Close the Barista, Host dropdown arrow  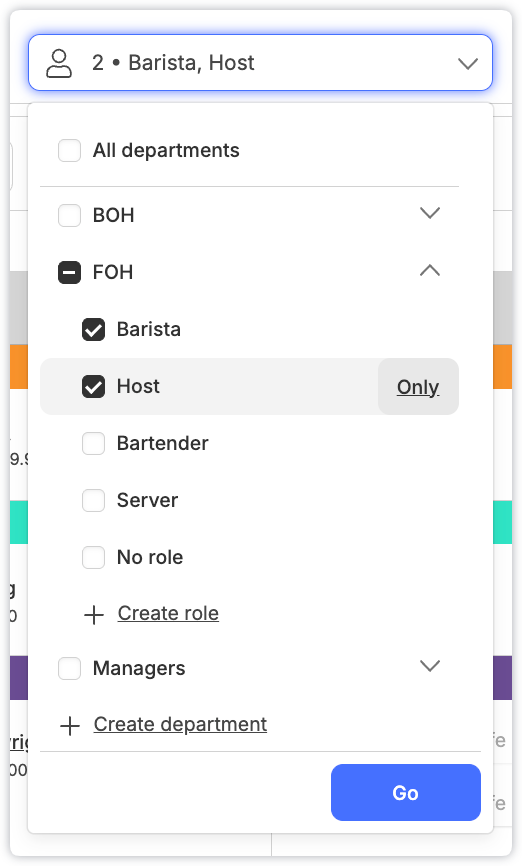click(468, 64)
